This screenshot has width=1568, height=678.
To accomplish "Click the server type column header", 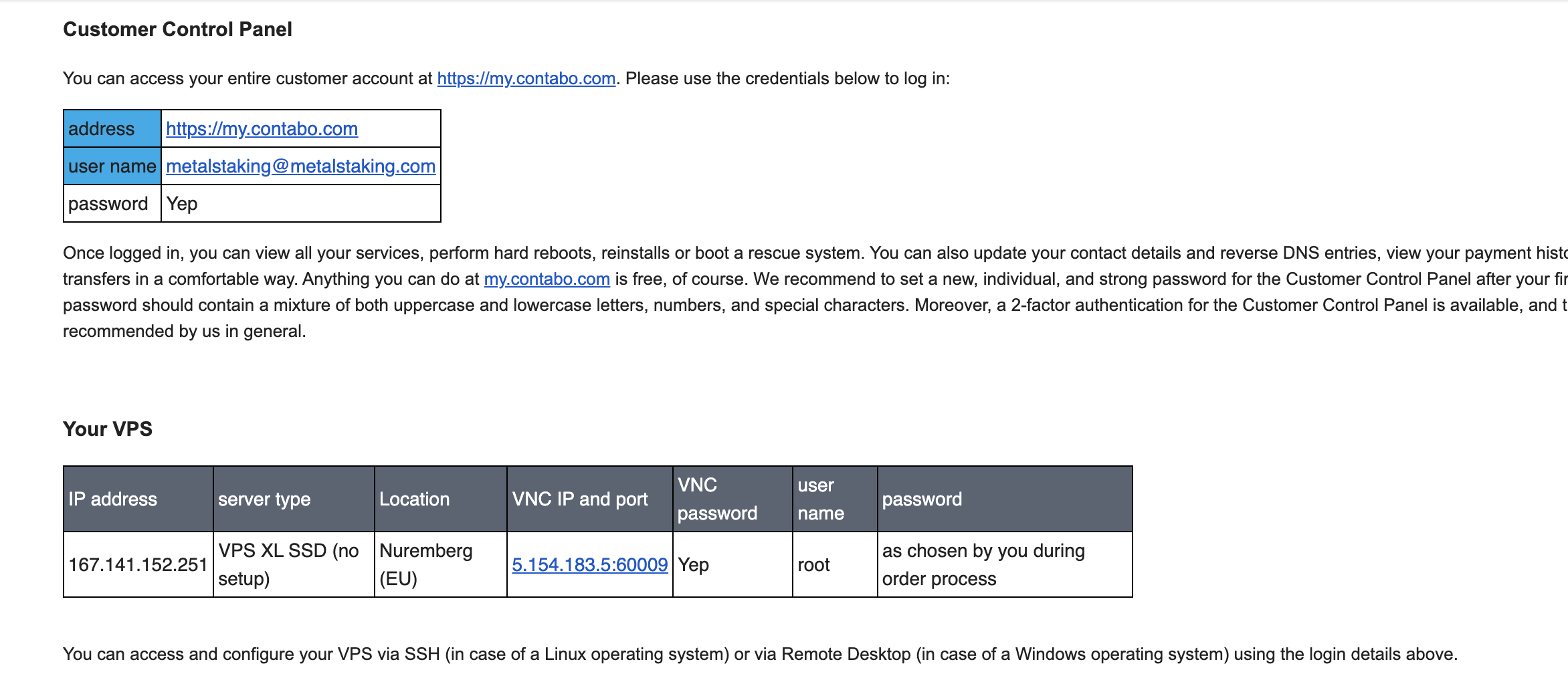I will tap(294, 499).
